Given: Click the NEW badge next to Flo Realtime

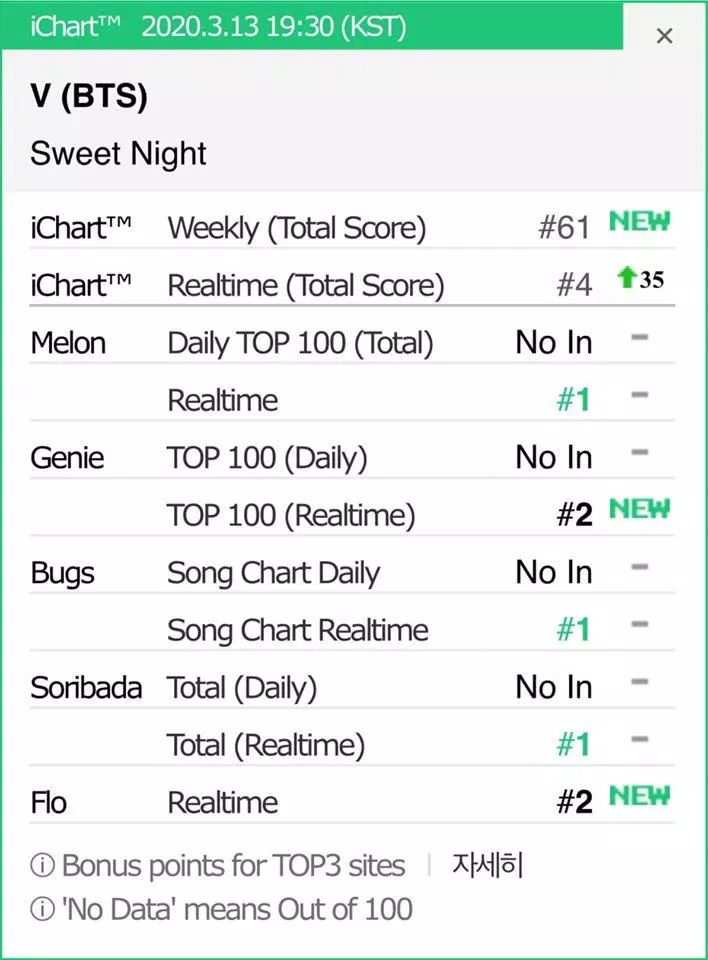Looking at the screenshot, I should tap(639, 796).
